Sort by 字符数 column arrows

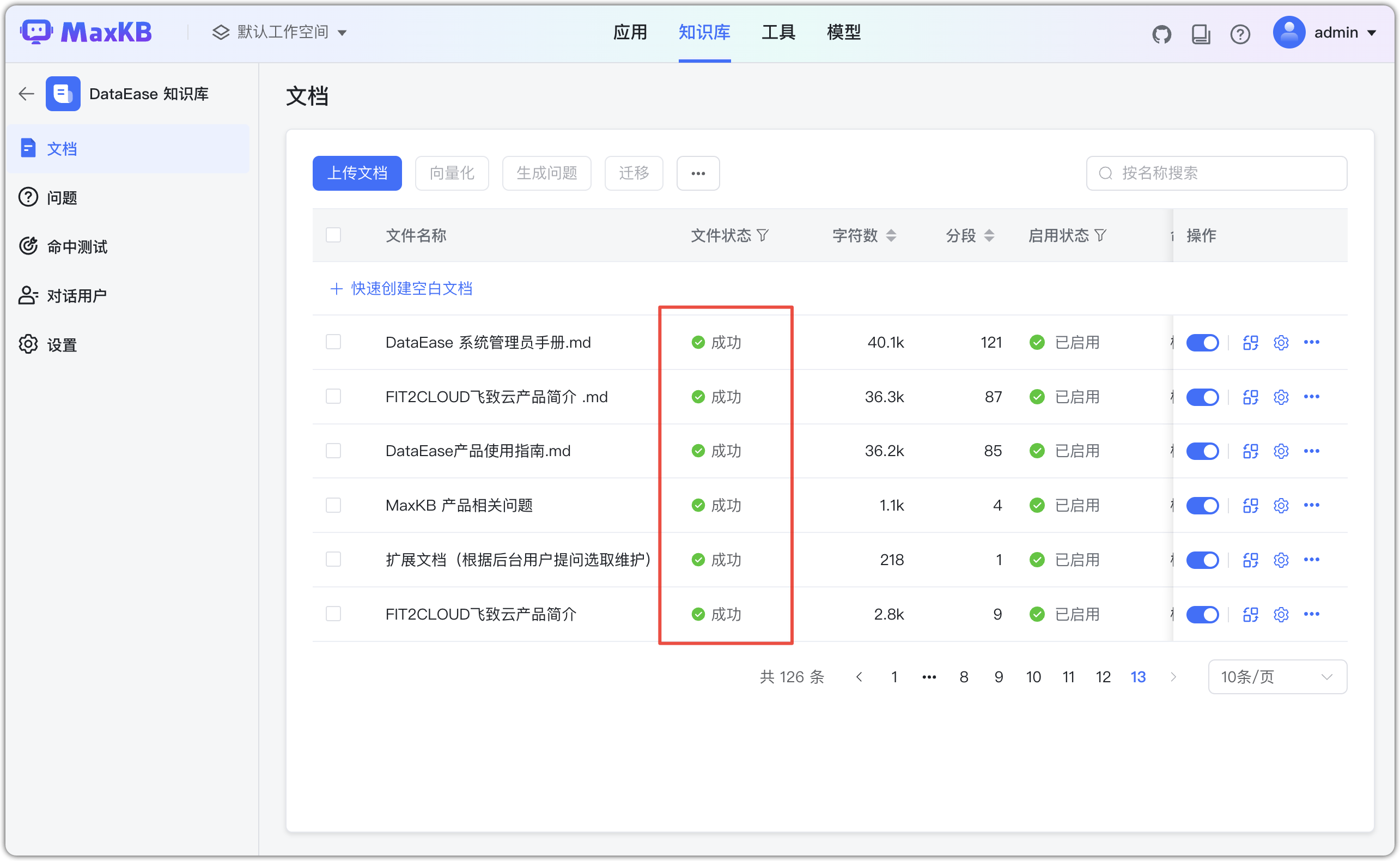tap(891, 235)
